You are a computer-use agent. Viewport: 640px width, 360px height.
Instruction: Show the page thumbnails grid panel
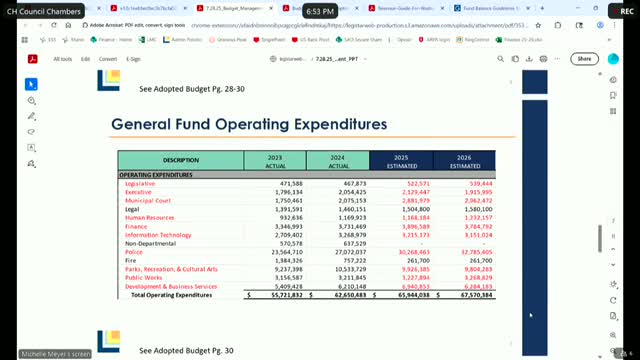[613, 111]
